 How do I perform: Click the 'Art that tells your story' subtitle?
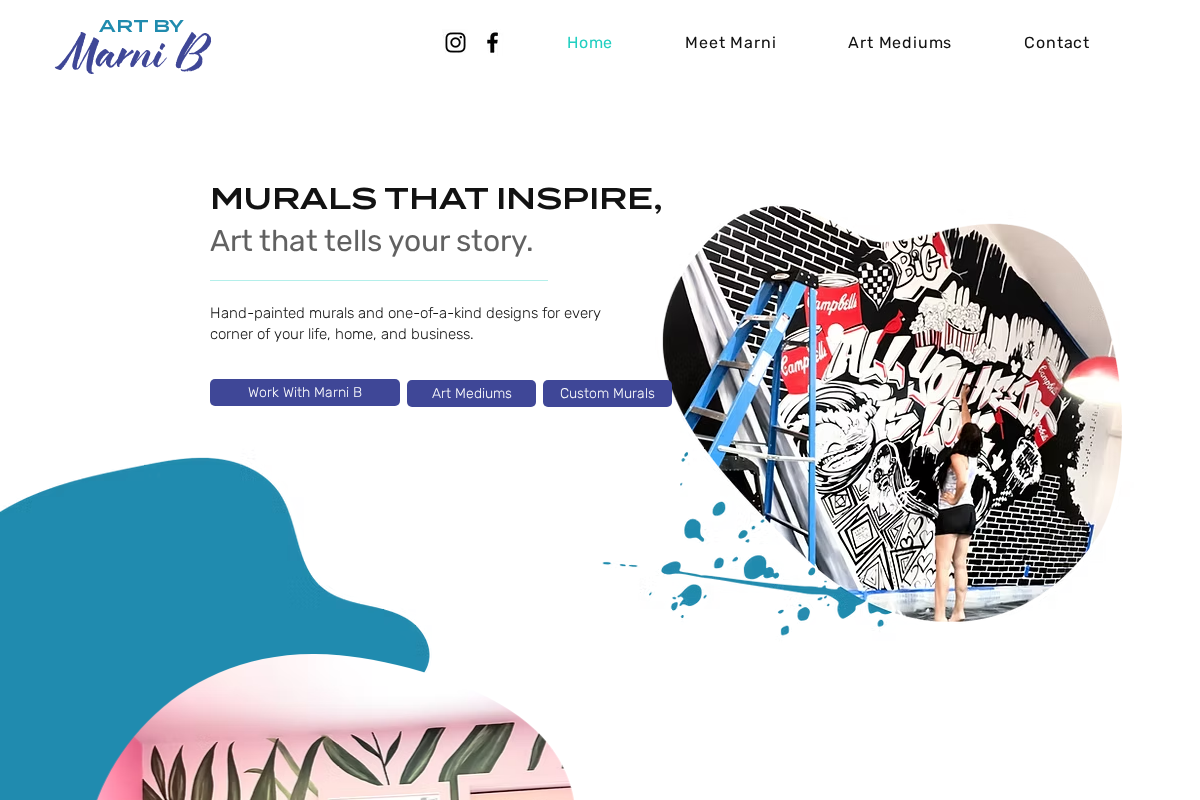[x=371, y=241]
